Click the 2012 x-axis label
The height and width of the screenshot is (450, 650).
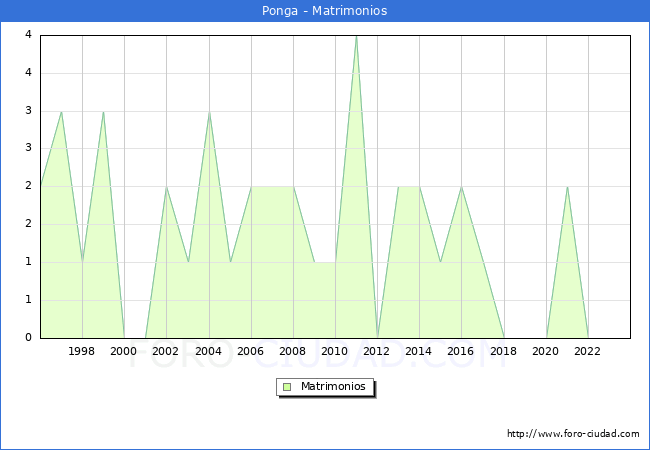(x=377, y=351)
